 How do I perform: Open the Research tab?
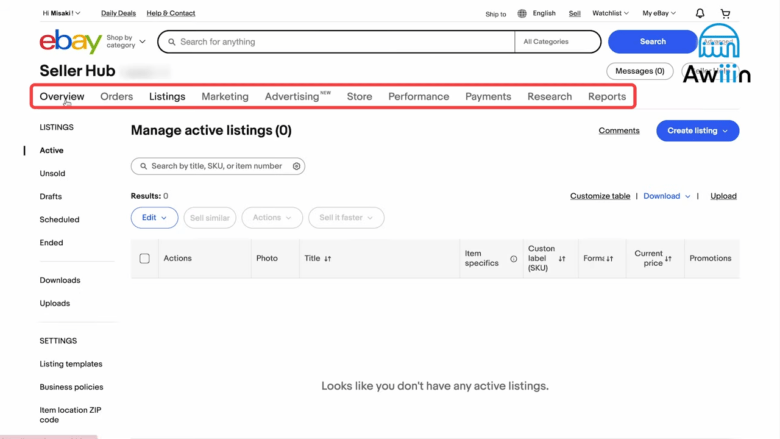(549, 96)
